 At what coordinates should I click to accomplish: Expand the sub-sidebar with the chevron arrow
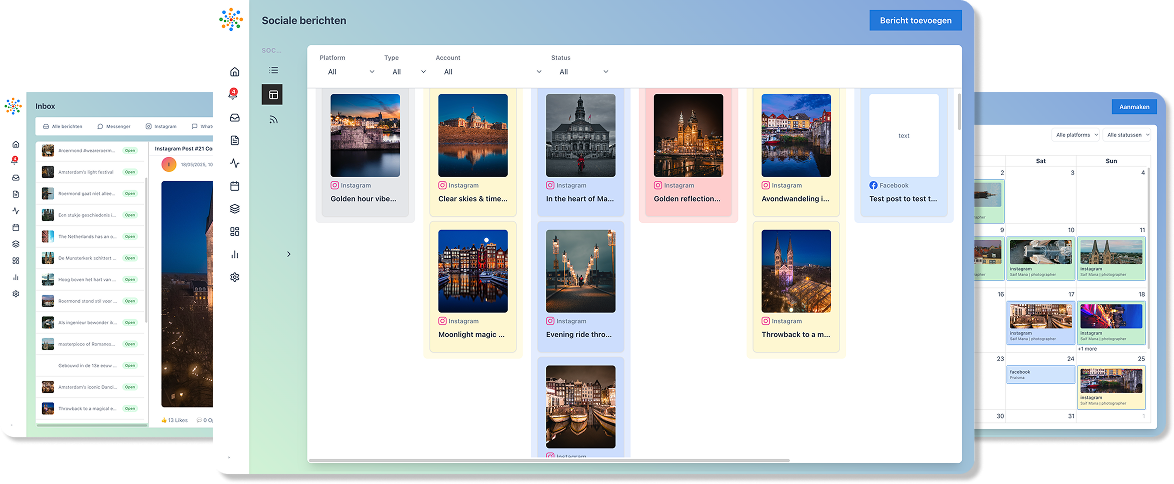pyautogui.click(x=289, y=254)
